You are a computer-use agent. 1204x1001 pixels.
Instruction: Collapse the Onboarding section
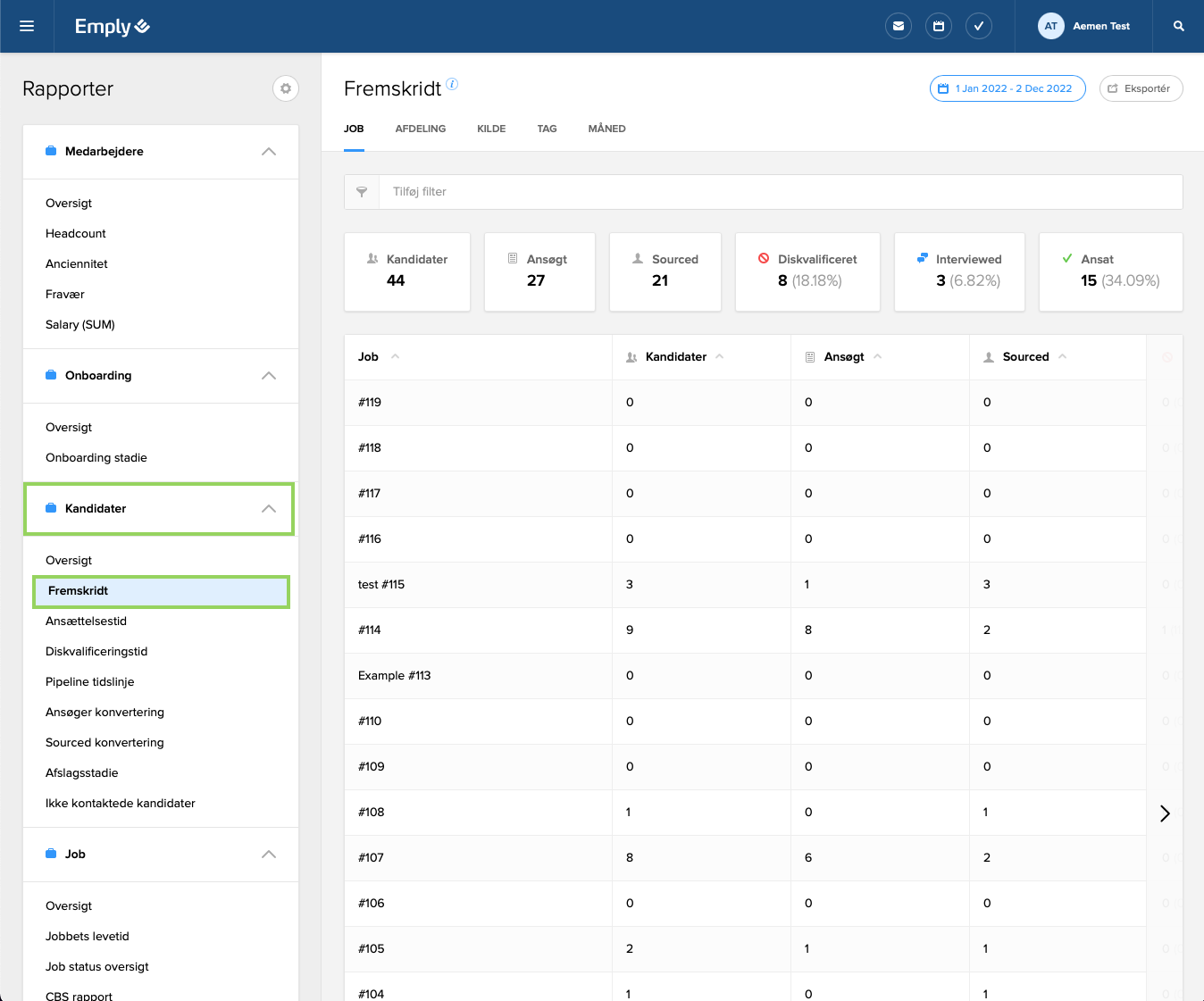tap(268, 376)
